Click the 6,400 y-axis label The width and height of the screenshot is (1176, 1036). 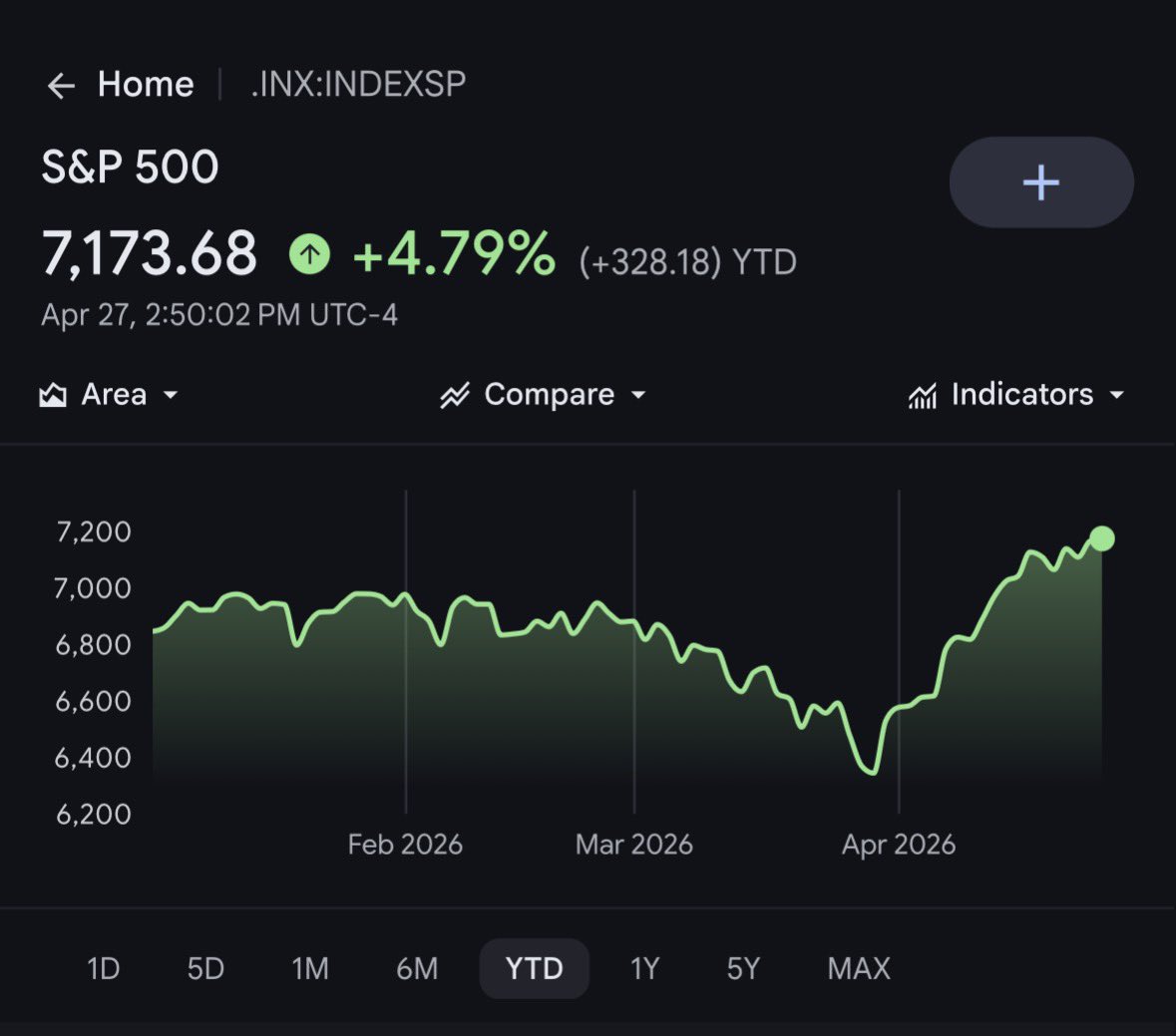[x=93, y=758]
